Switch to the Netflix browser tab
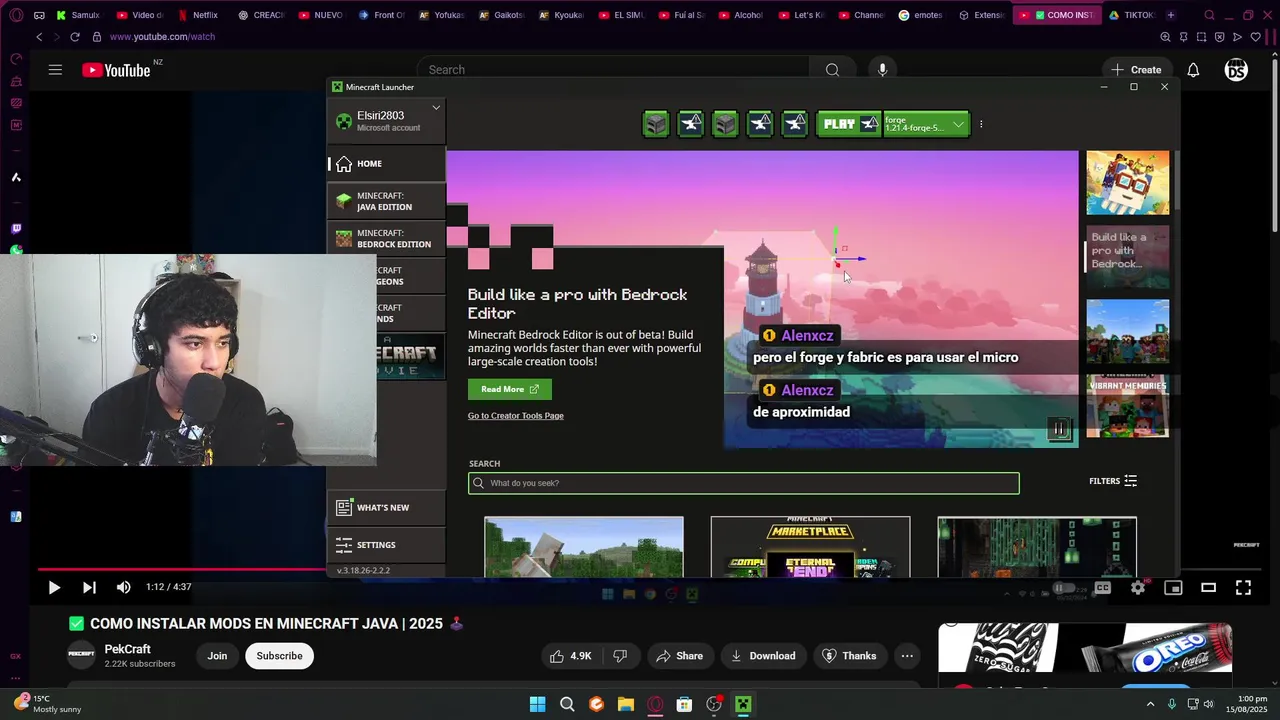The height and width of the screenshot is (720, 1280). (198, 15)
